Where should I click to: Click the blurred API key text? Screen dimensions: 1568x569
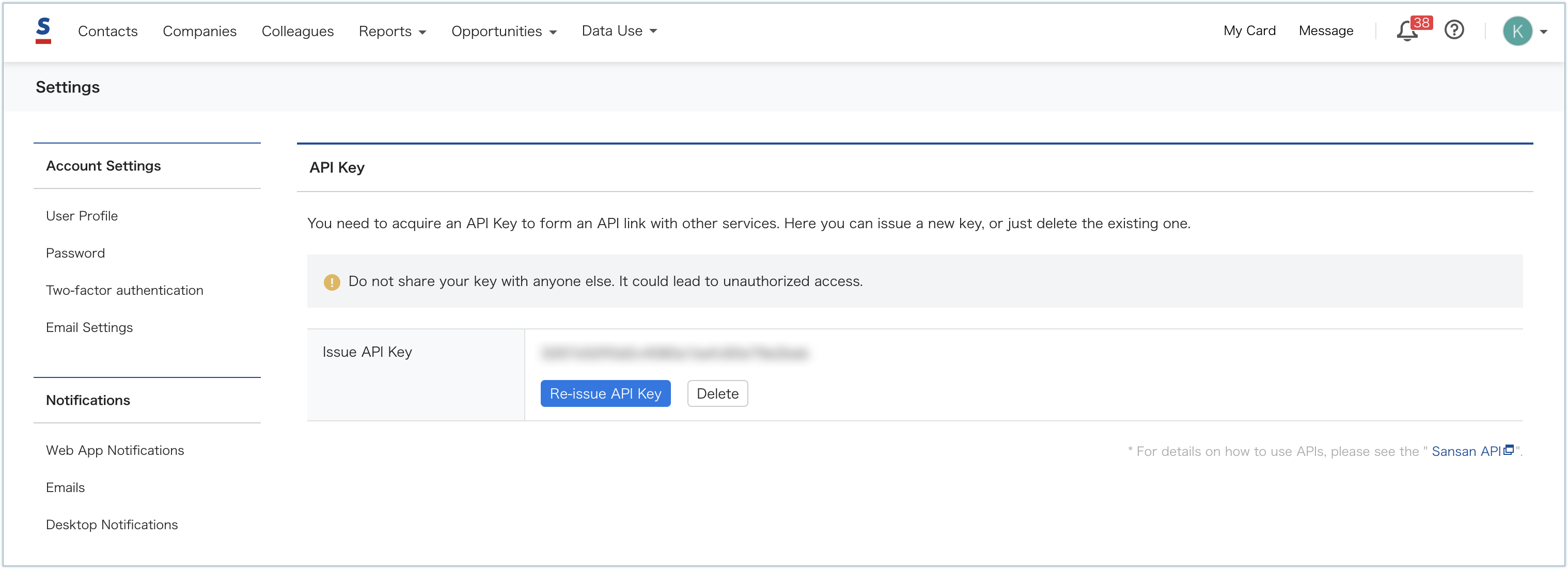[x=675, y=353]
